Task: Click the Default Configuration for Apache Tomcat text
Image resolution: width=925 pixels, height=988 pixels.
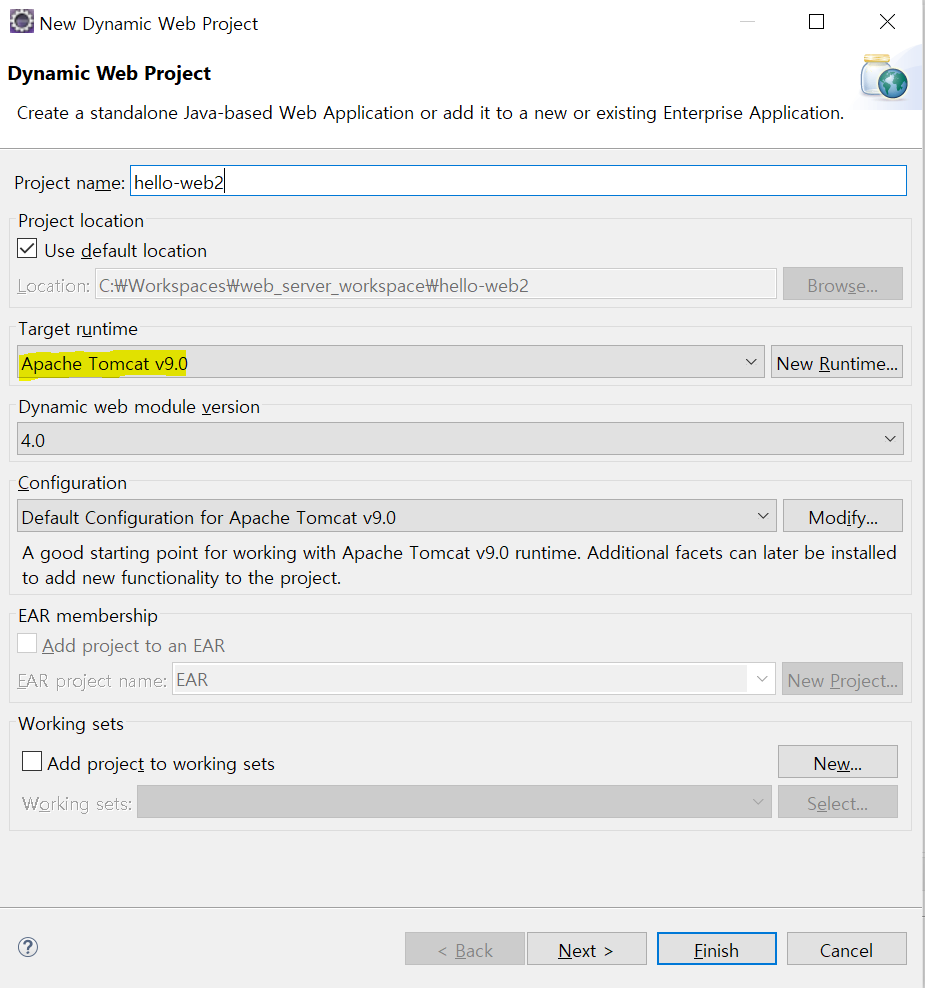Action: 209,517
